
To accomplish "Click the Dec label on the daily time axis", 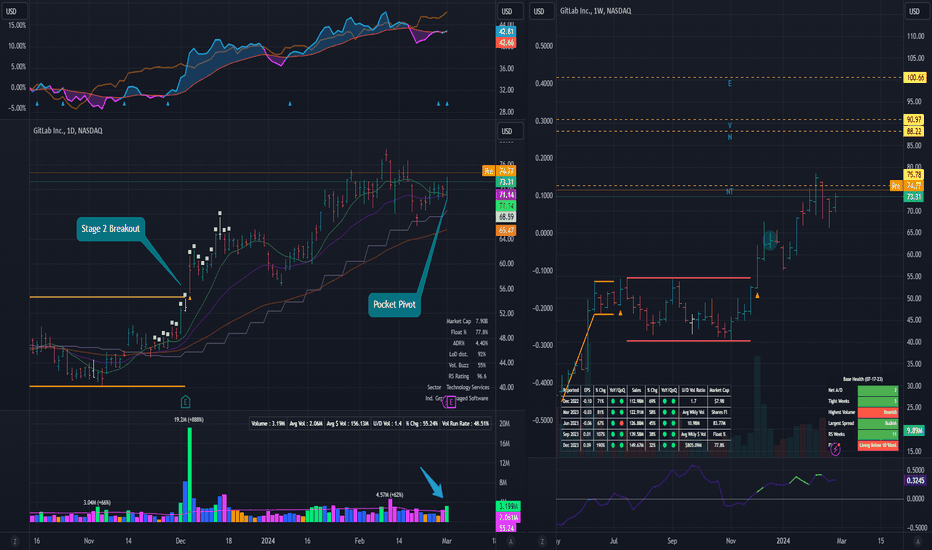I will coord(181,541).
